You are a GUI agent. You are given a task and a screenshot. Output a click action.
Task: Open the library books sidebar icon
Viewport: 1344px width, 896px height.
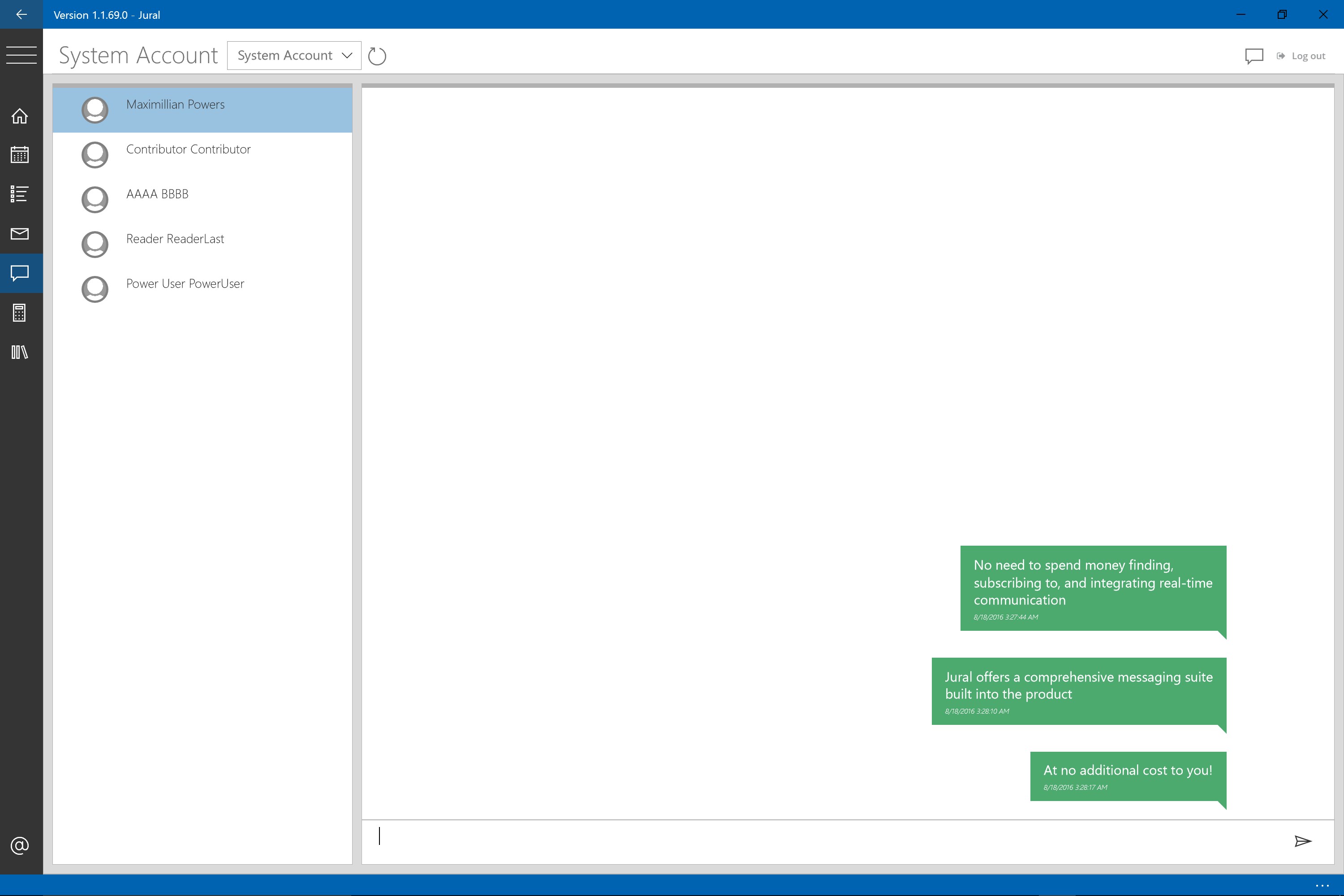(20, 352)
